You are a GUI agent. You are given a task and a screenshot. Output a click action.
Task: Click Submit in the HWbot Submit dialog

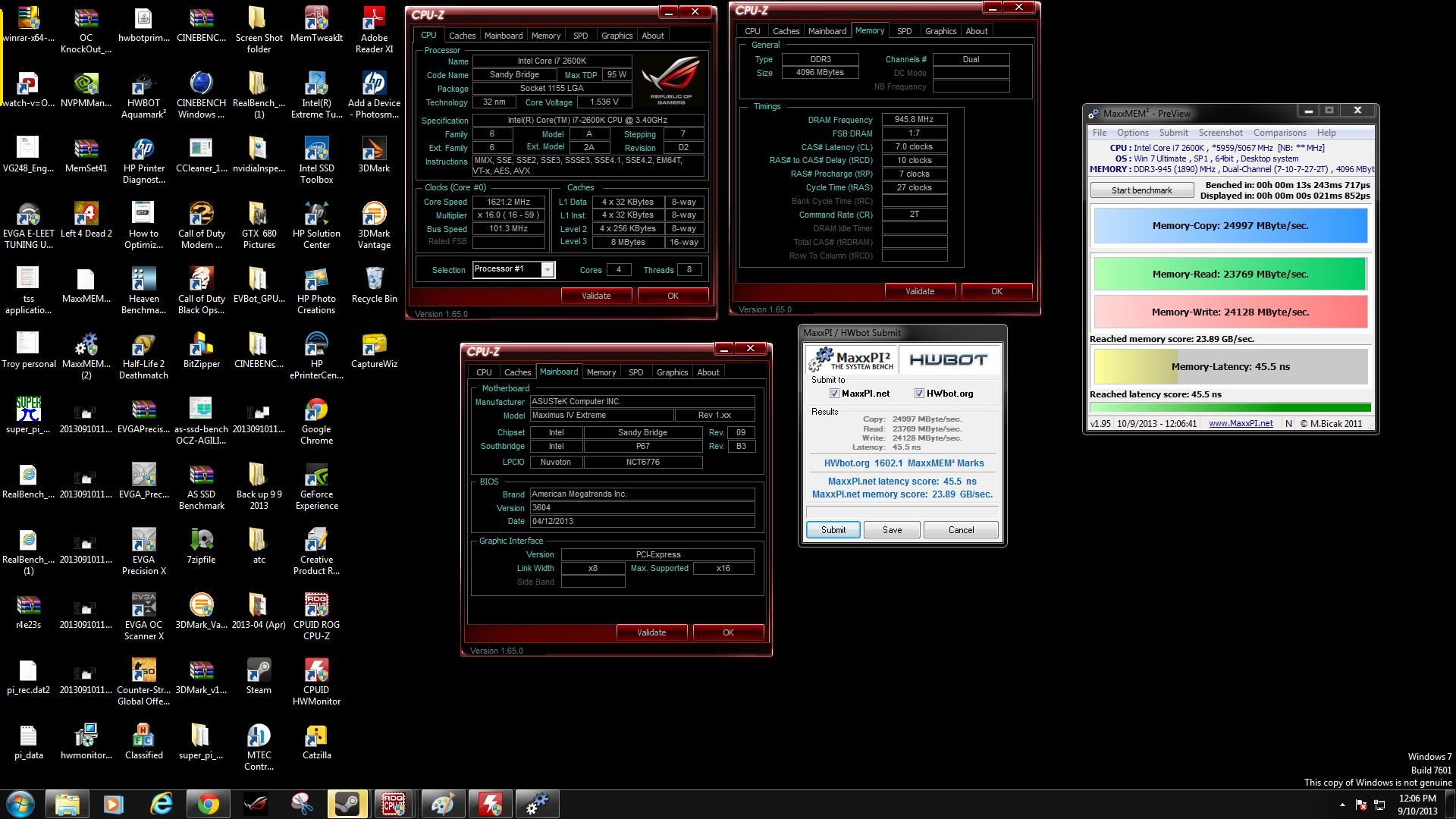tap(833, 530)
